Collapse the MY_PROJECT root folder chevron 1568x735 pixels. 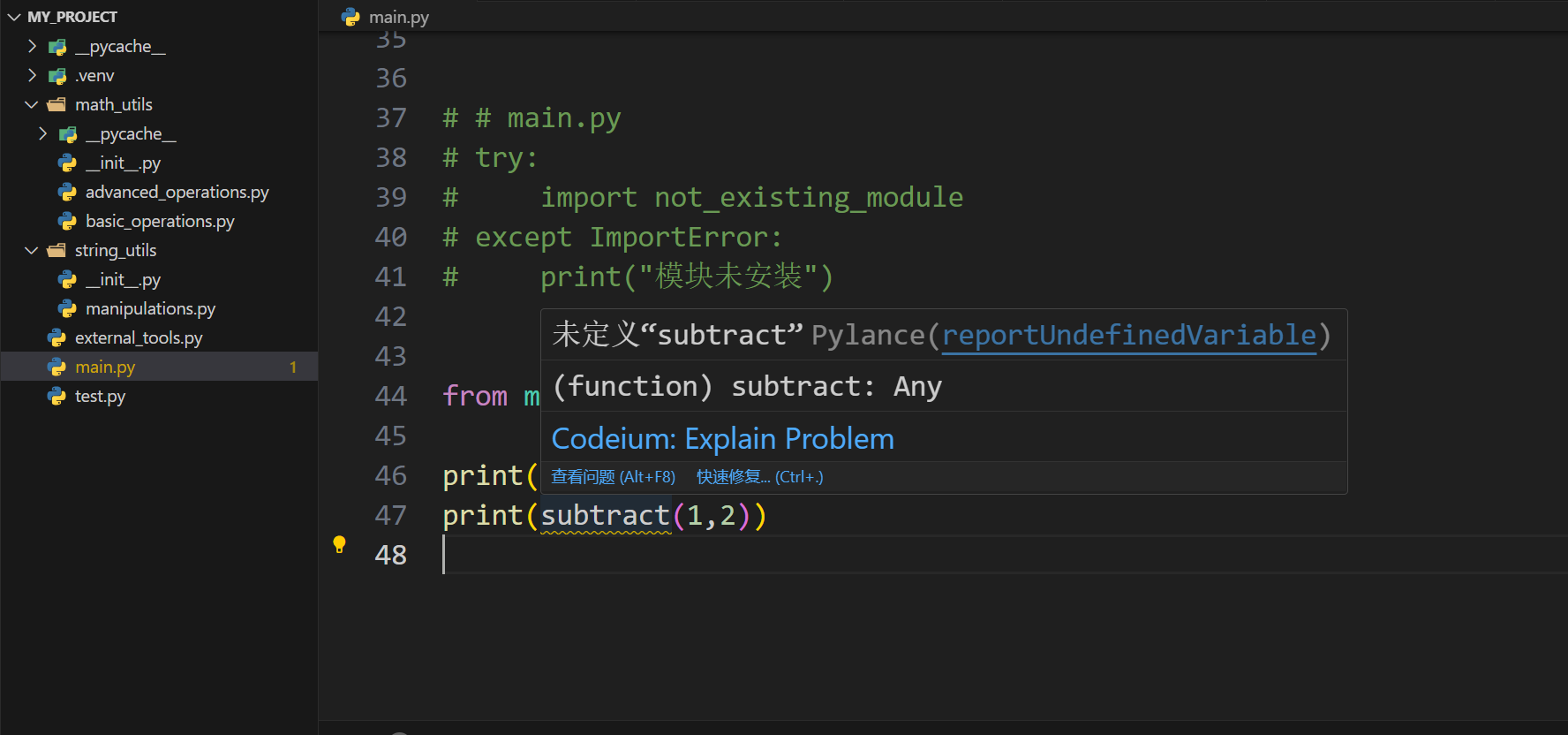tap(14, 17)
